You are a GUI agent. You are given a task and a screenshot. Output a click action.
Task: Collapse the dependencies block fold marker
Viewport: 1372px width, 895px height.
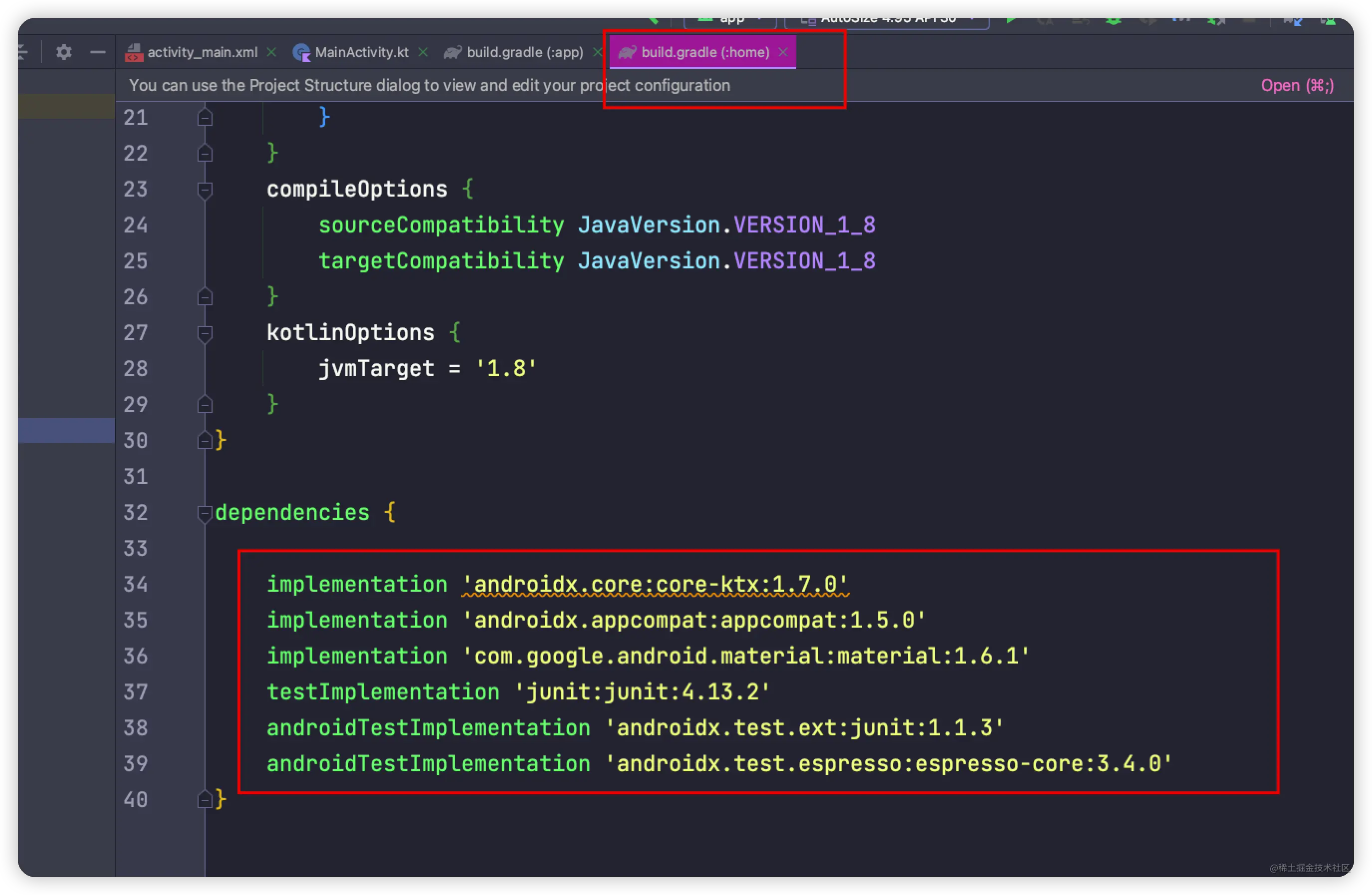pos(205,513)
